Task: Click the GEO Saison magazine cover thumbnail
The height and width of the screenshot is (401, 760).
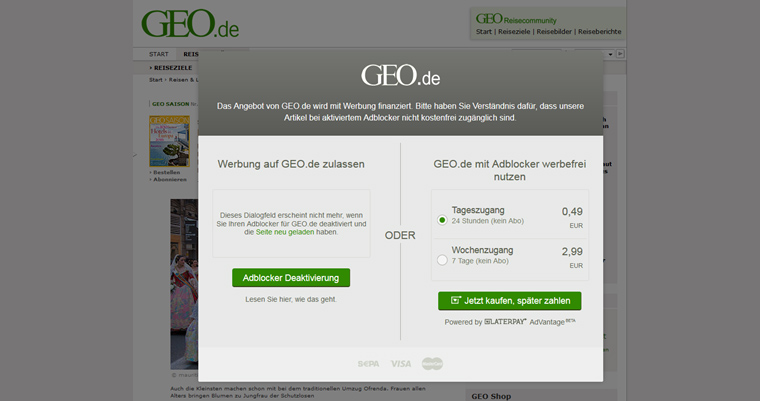Action: click(x=169, y=141)
